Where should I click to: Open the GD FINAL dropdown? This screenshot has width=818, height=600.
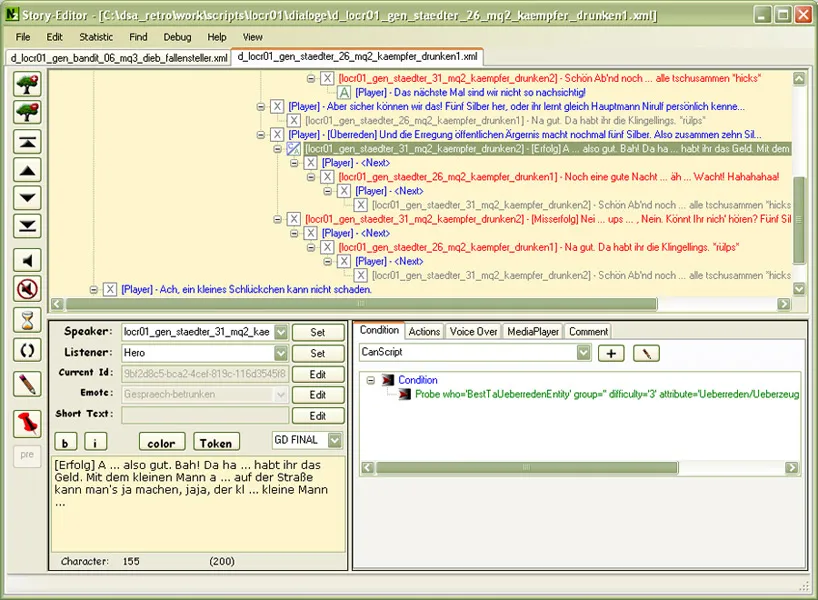(334, 440)
